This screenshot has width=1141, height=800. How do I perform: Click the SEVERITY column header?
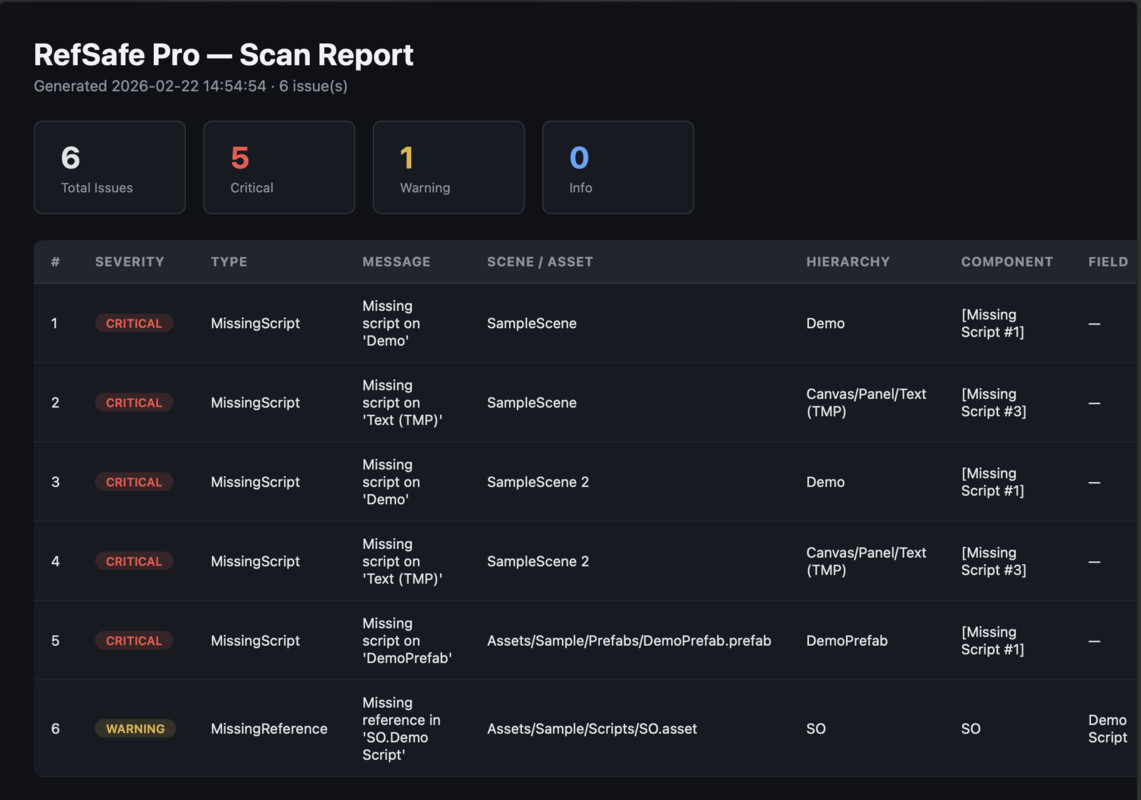coord(130,262)
